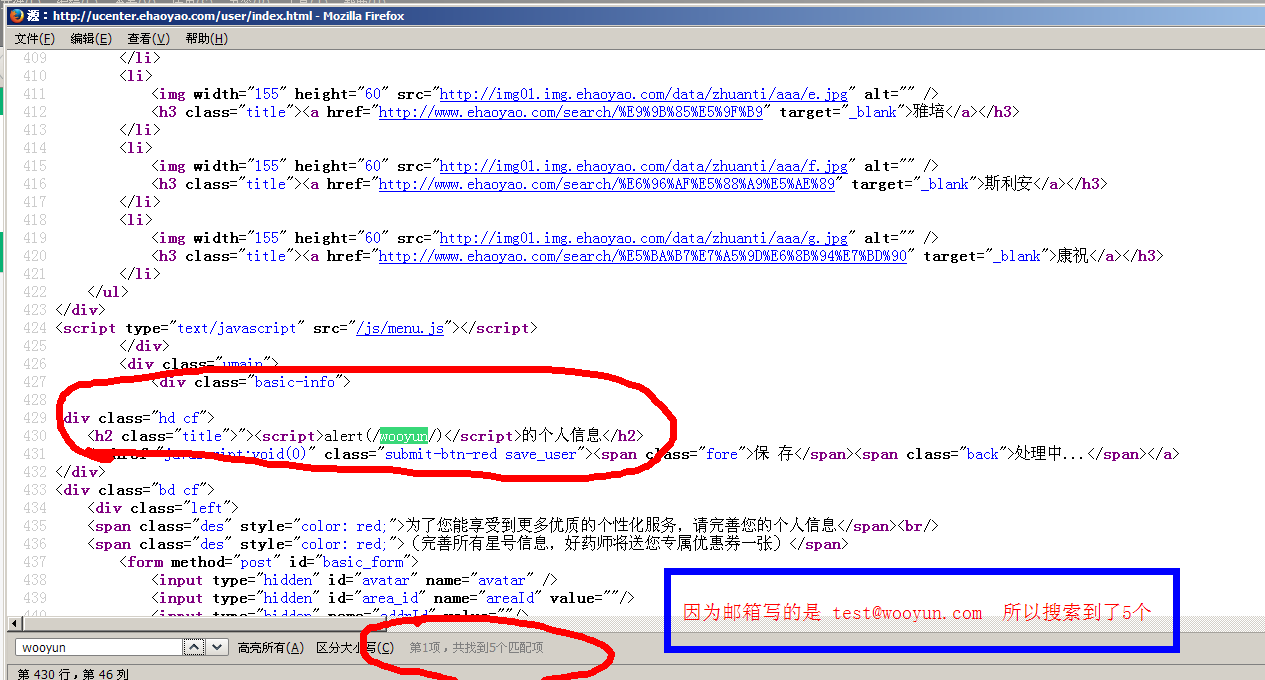Click the "text/javascript" type value on line 424
Viewport: 1265px width, 680px height.
(x=237, y=328)
